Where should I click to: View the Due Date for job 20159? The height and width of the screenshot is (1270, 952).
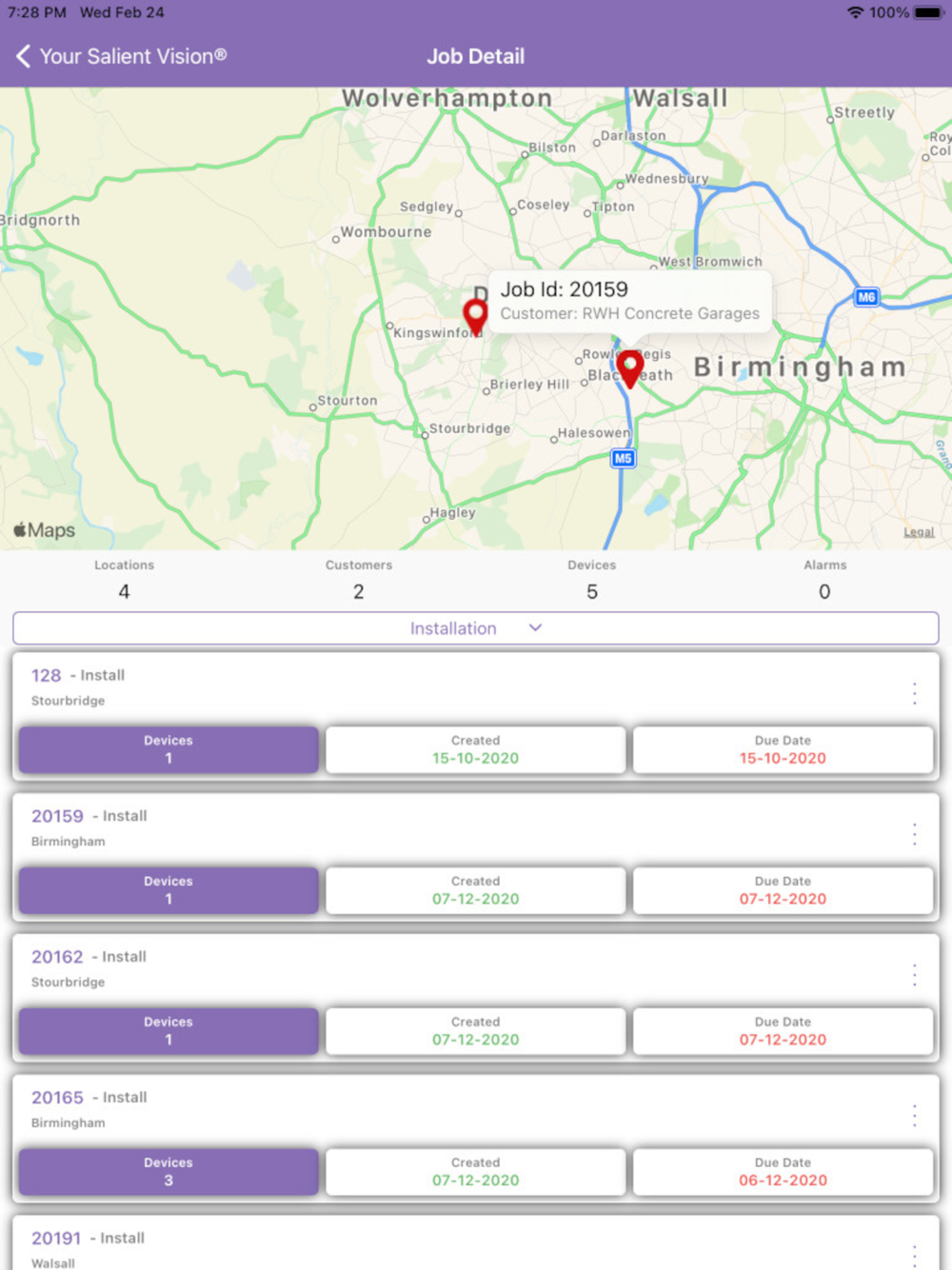pyautogui.click(x=783, y=891)
